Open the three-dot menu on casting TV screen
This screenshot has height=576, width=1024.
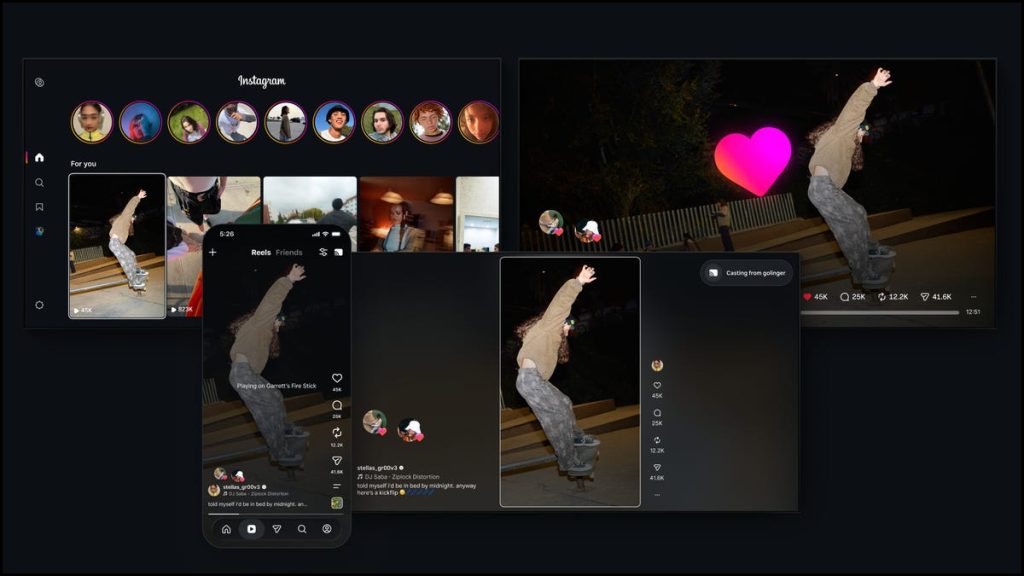(657, 495)
